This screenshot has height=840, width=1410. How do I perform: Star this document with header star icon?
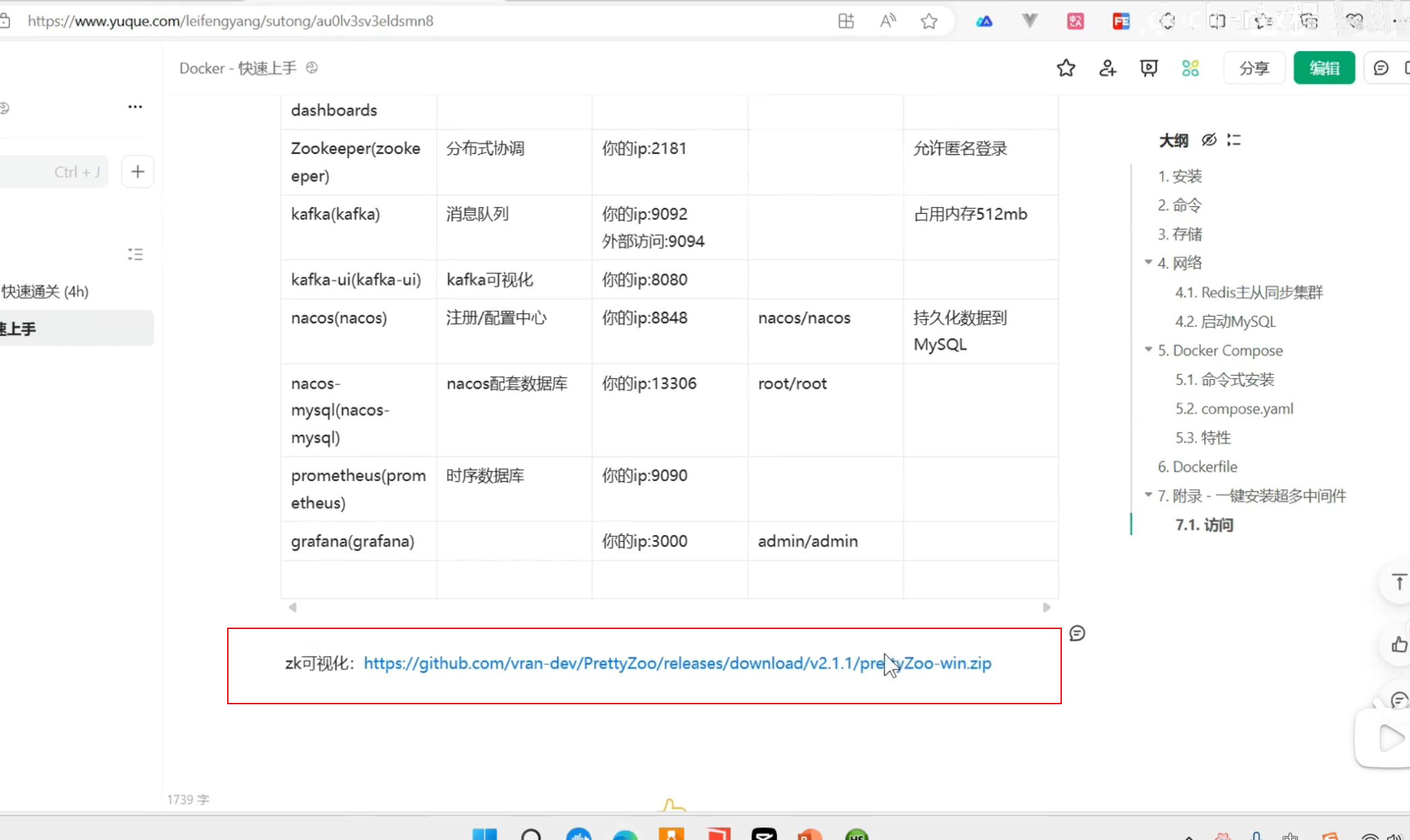click(x=1066, y=68)
